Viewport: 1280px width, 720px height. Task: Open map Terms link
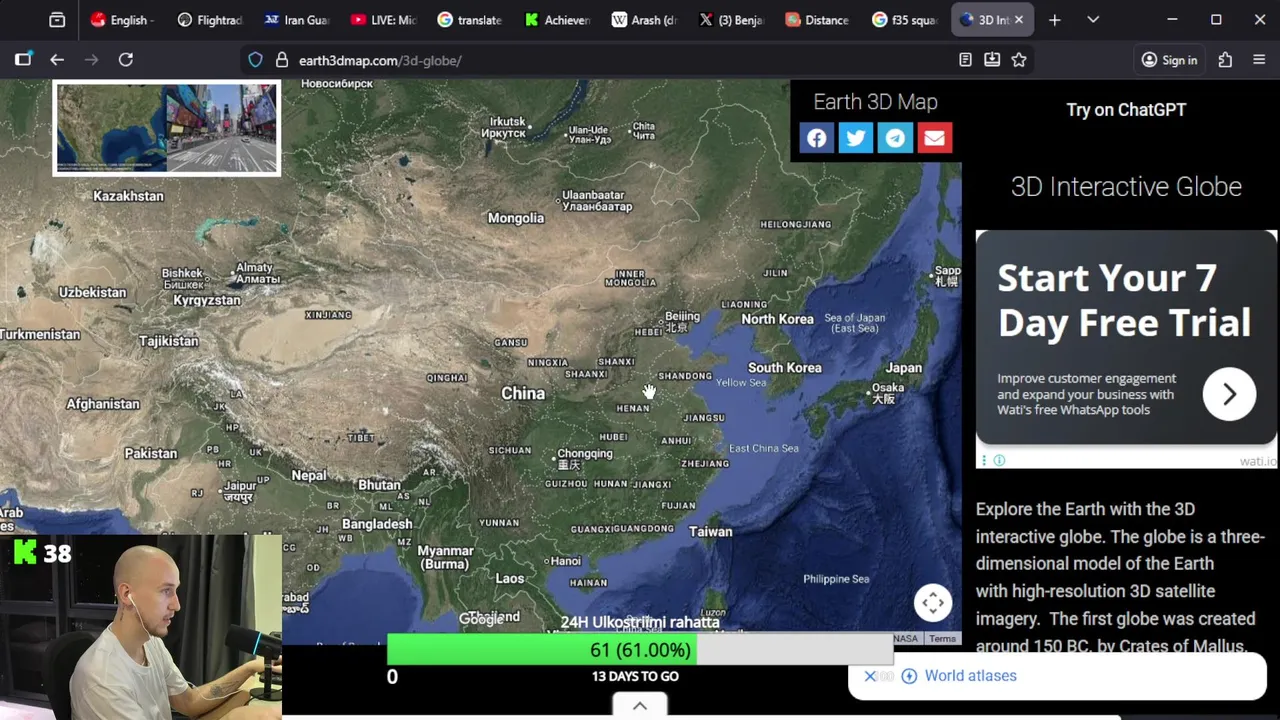[x=942, y=639]
